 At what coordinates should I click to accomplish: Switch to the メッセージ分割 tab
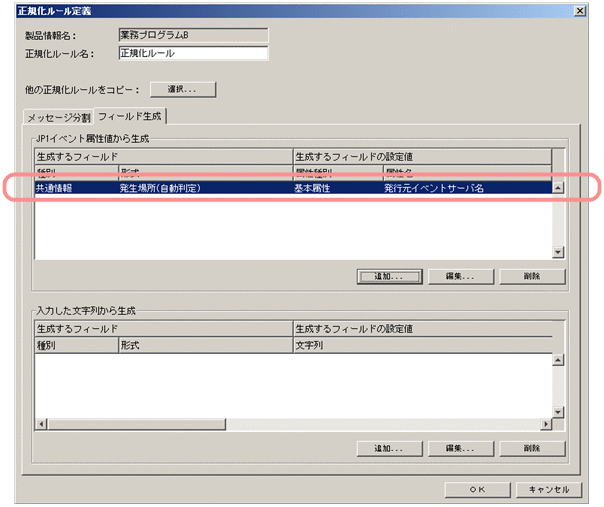click(59, 118)
